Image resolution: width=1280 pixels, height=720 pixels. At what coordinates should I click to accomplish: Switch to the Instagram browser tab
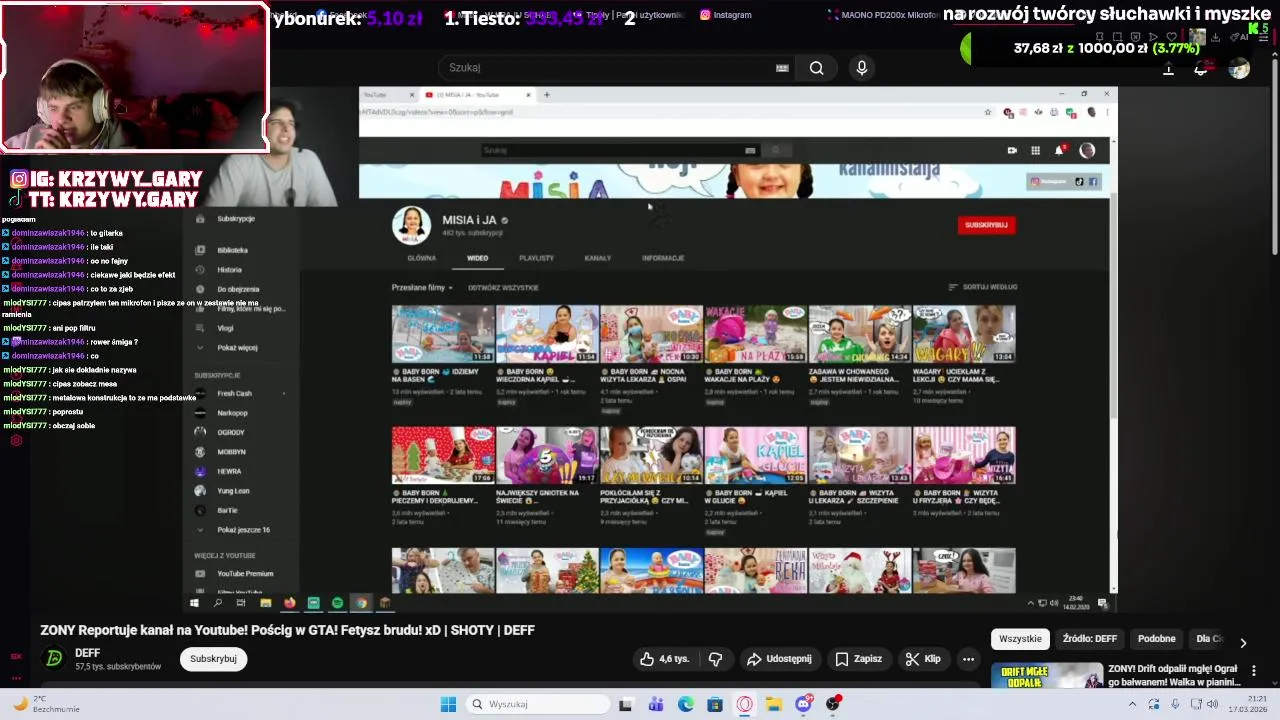click(x=726, y=15)
